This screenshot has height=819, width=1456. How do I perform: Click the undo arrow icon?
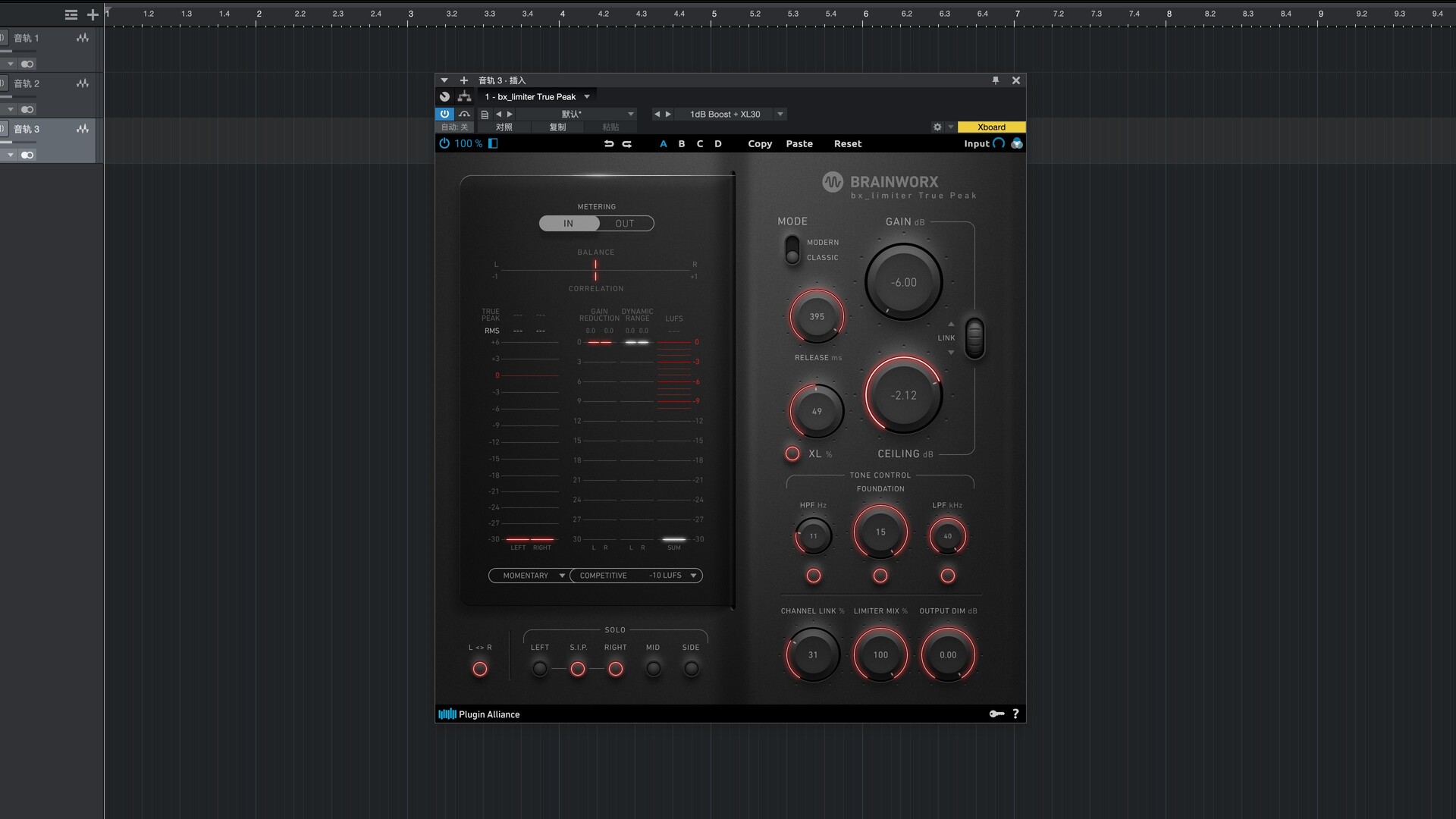[x=608, y=143]
